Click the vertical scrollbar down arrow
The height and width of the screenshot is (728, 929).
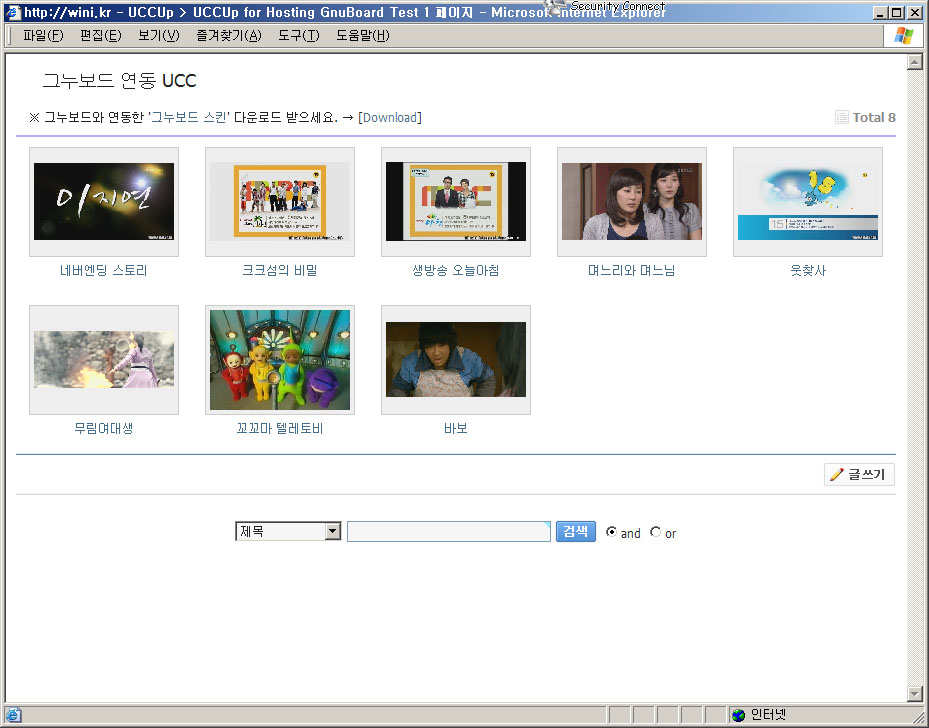click(914, 694)
